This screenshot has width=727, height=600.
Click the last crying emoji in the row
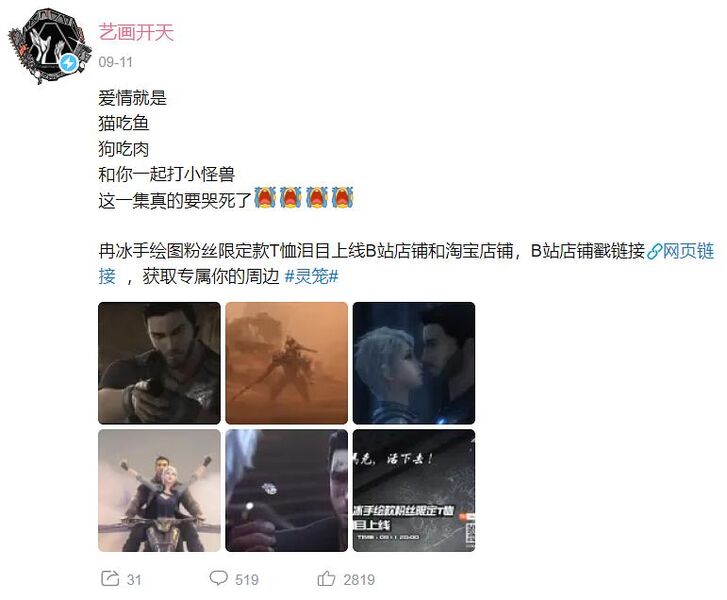(342, 198)
